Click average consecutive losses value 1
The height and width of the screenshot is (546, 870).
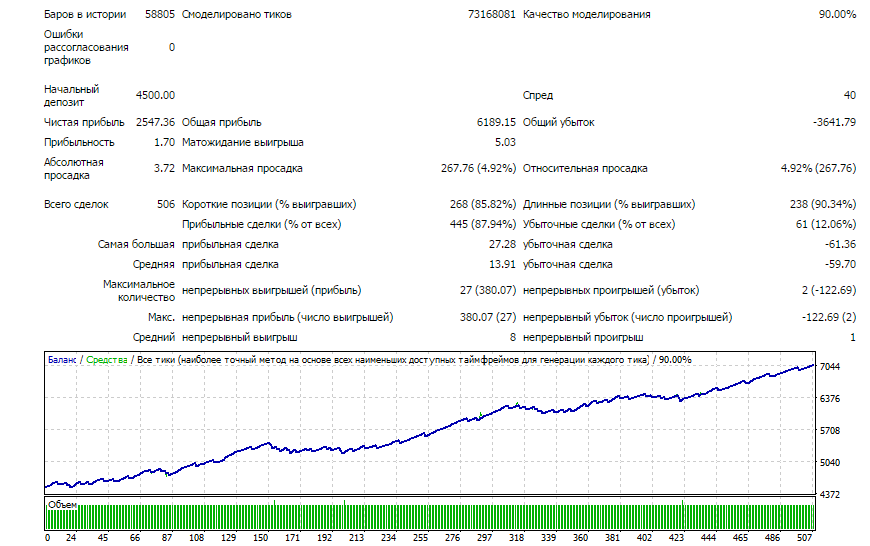point(853,337)
